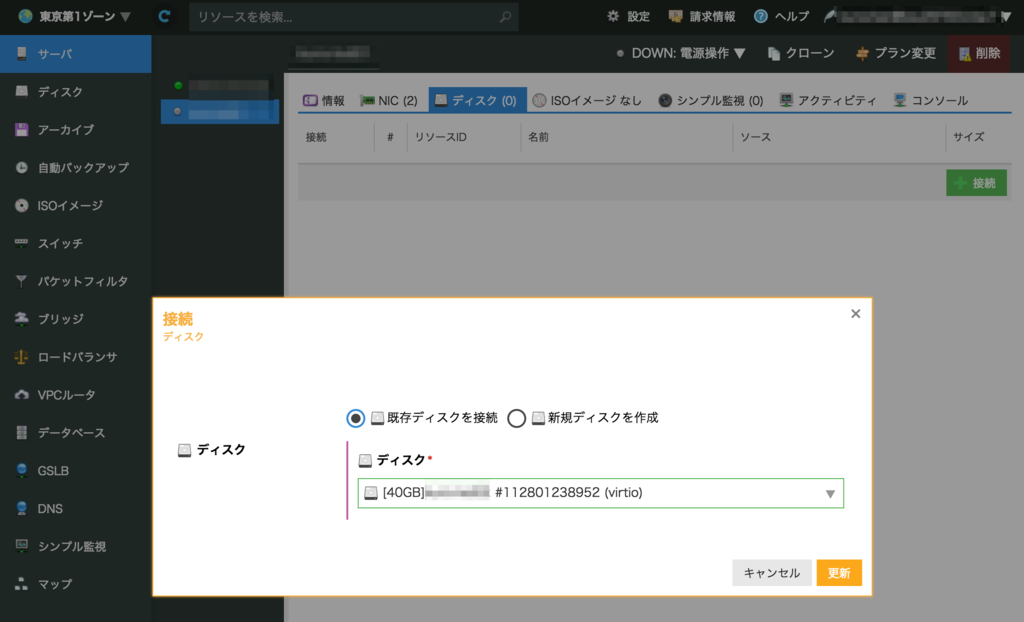Select the highlighted server with gray dot
This screenshot has height=622, width=1024.
(220, 112)
